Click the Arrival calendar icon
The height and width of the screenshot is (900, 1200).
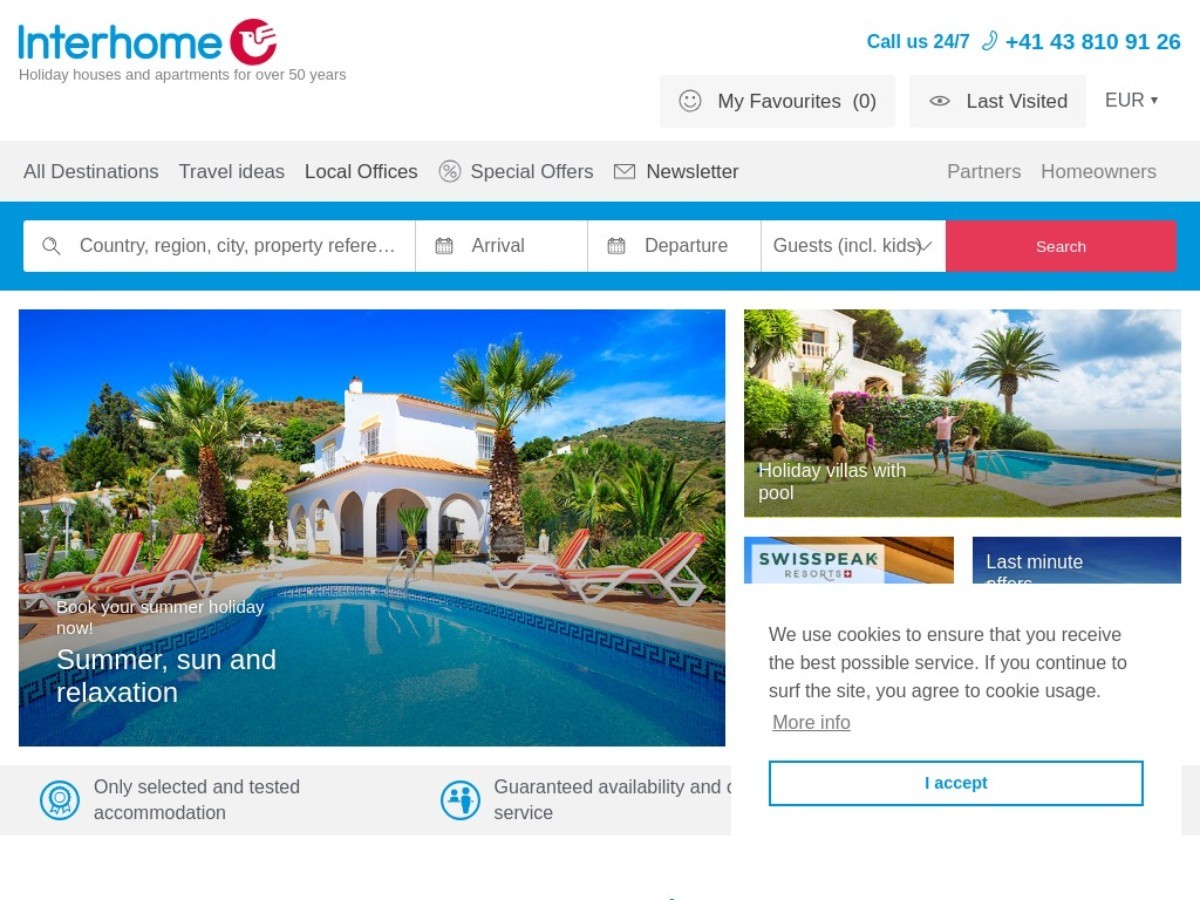click(444, 246)
